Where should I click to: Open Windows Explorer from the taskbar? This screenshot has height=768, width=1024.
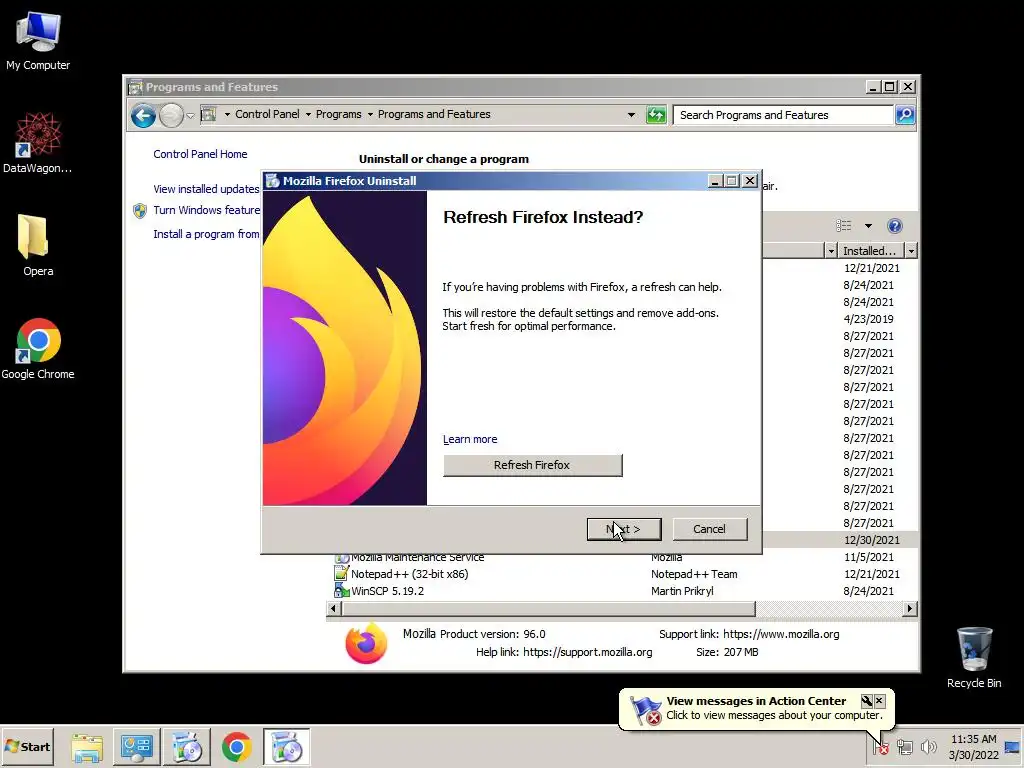point(87,747)
